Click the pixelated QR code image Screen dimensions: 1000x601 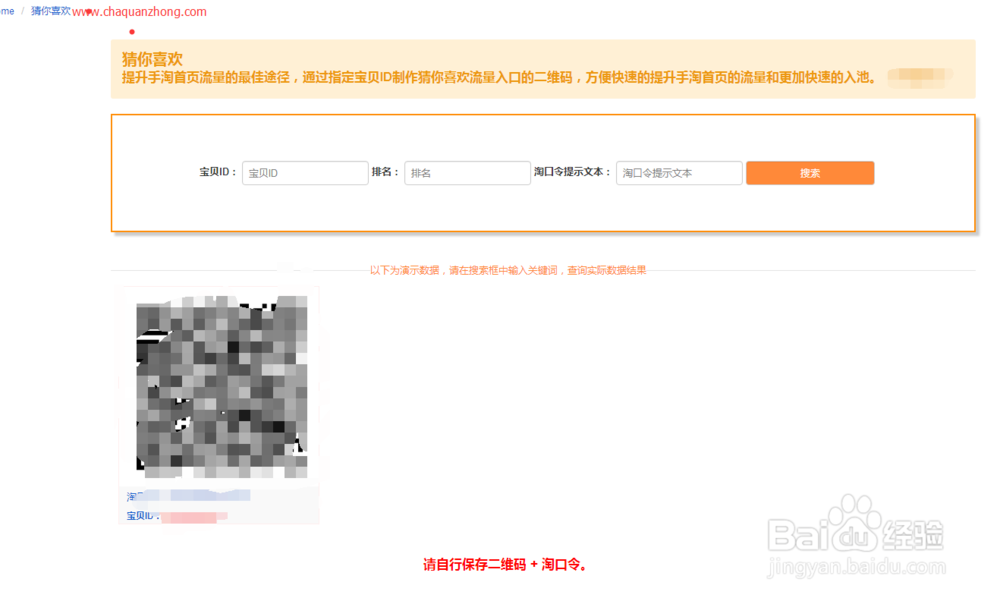point(221,387)
